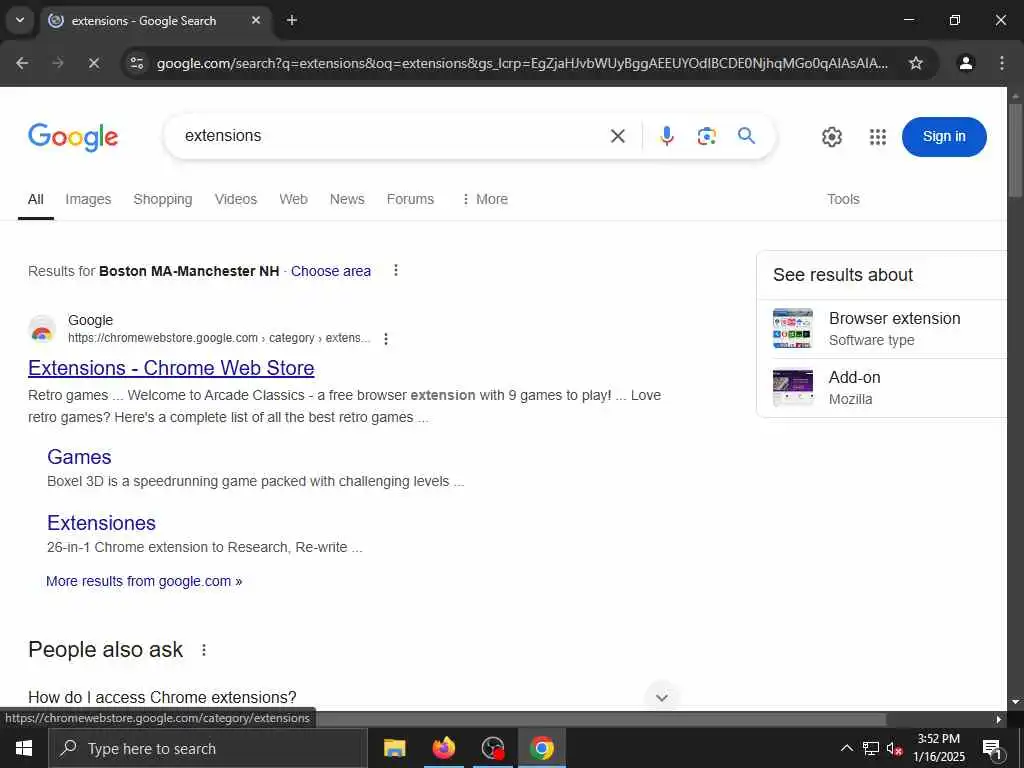Screen dimensions: 1024x768
Task: Click the horizontal scrollbar right arrow
Action: pos(999,720)
